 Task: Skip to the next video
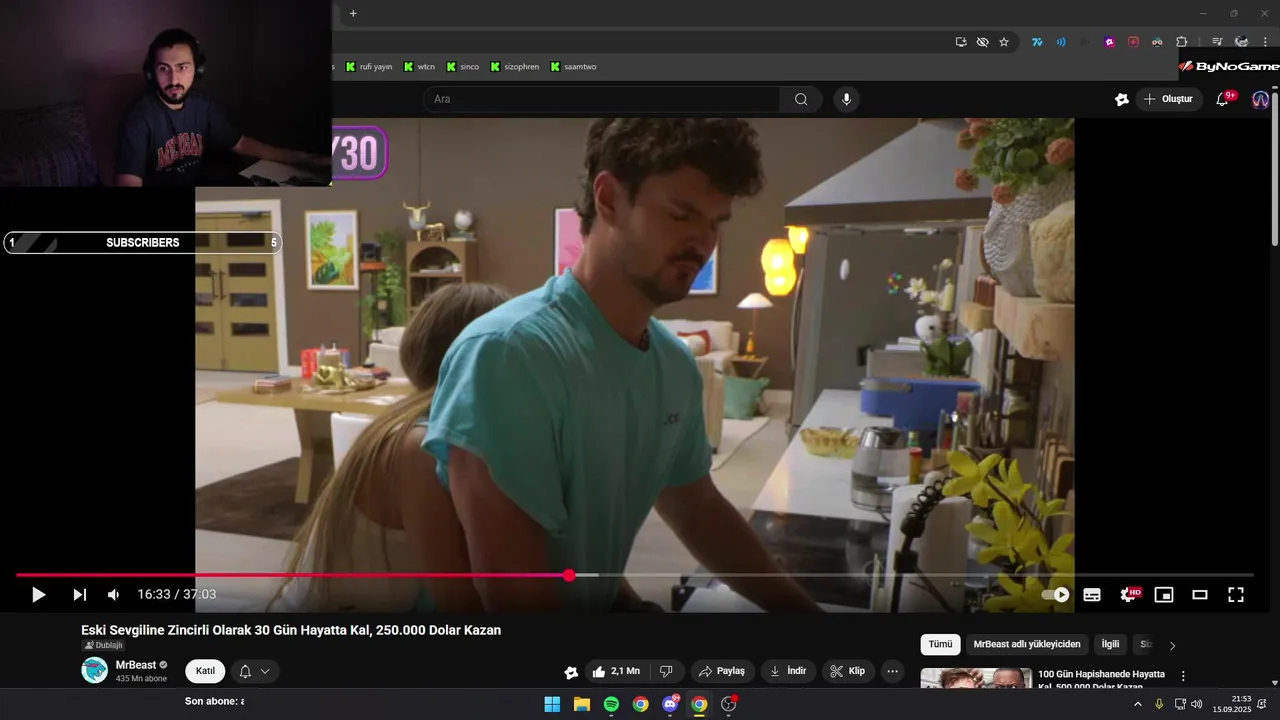[79, 595]
